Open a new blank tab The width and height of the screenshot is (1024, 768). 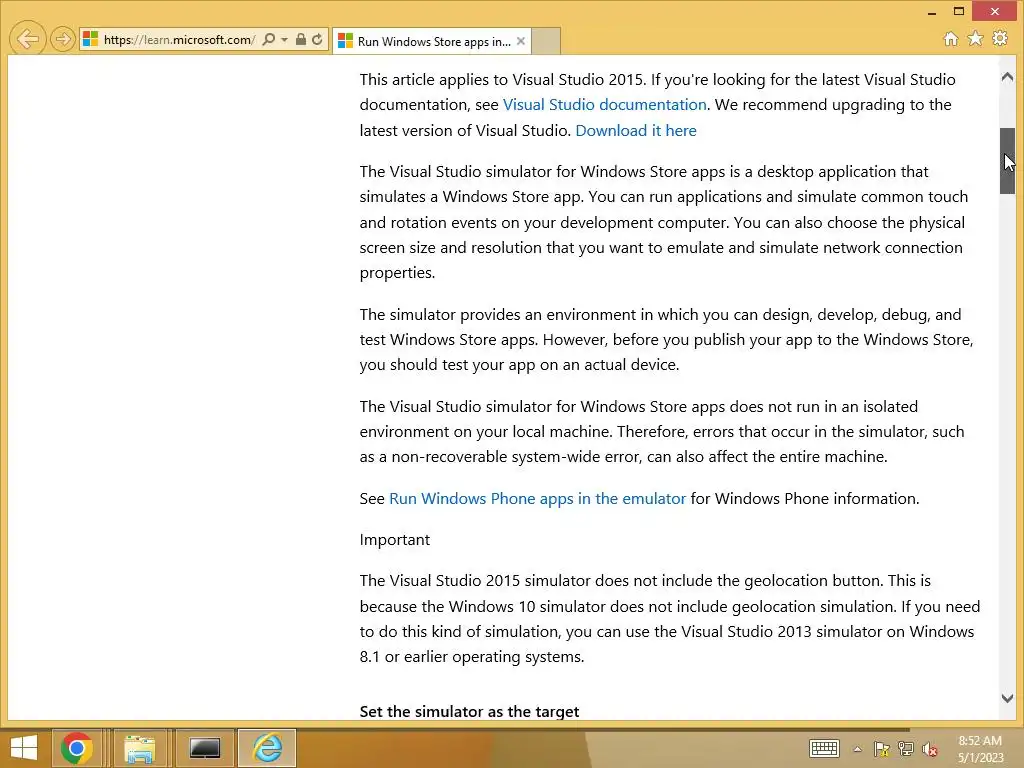546,41
